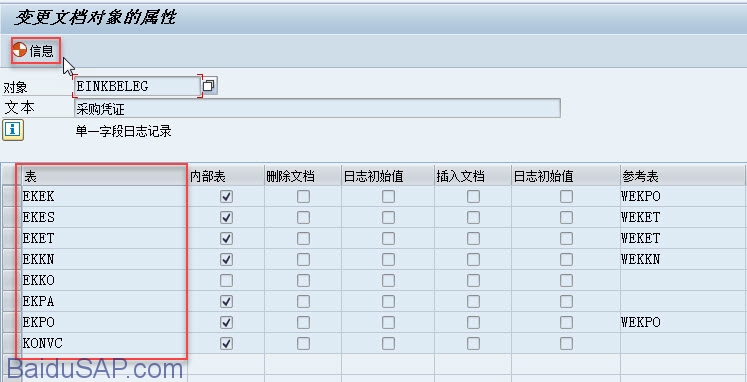
Task: Click the 参考表 column header
Action: (683, 176)
